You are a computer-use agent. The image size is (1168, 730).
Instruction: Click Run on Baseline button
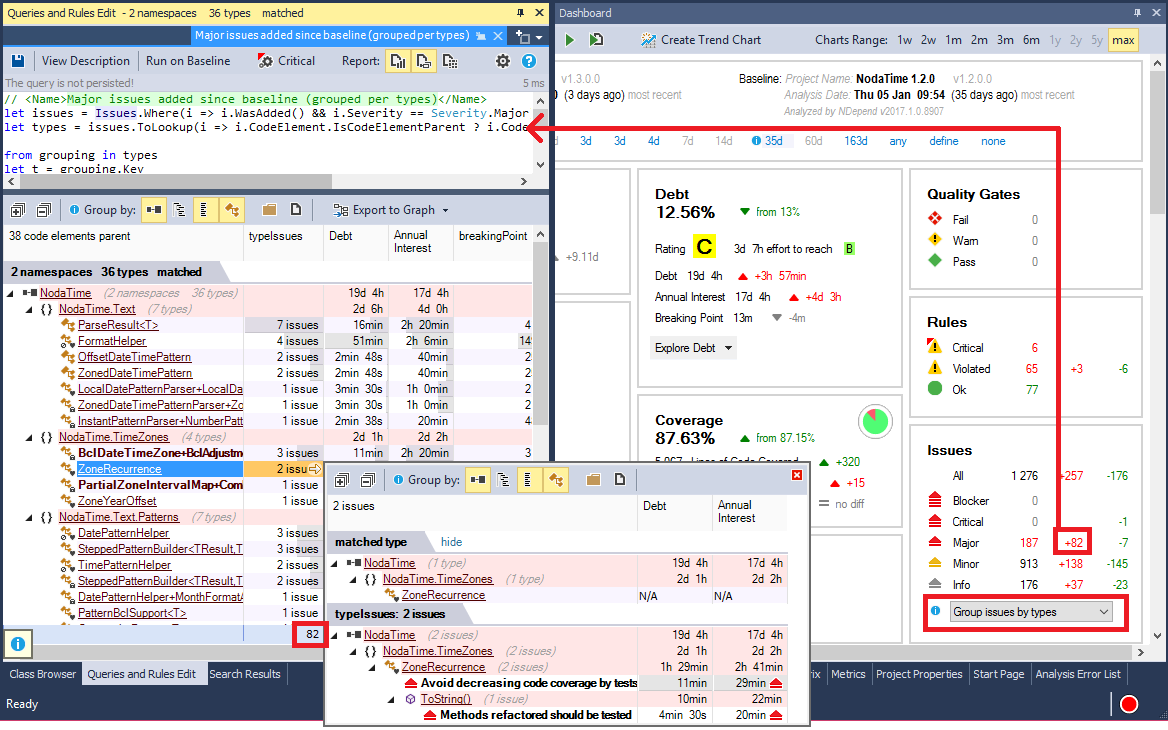click(188, 61)
